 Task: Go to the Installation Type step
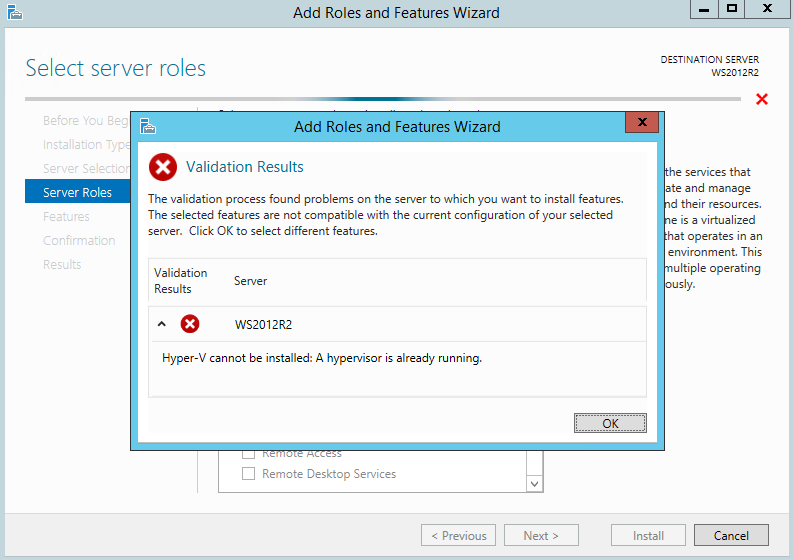[86, 145]
